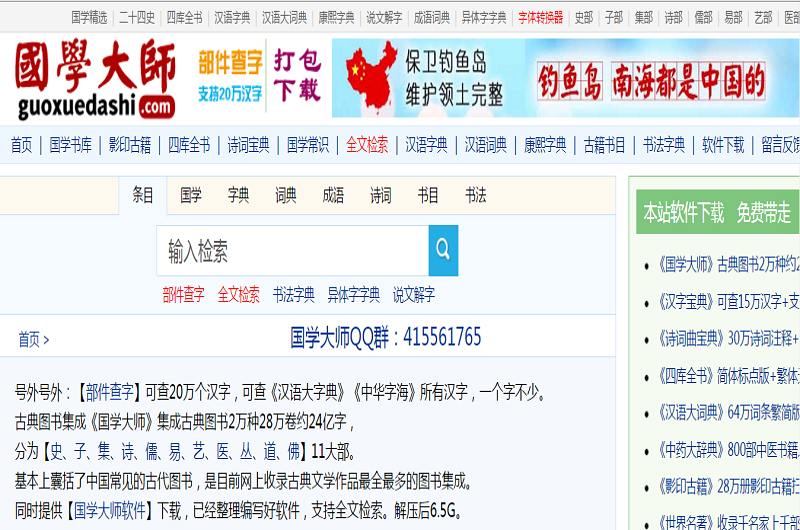The image size is (800, 530).
Task: Click 异体字字典 in the top gray bar
Action: [484, 18]
